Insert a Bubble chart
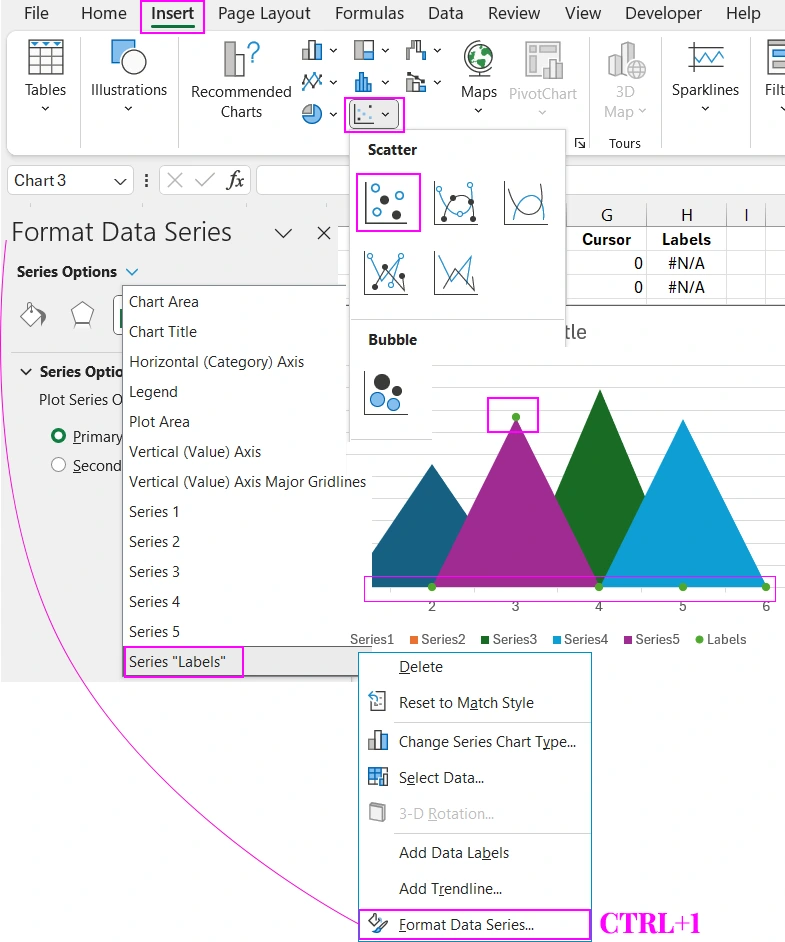The image size is (785, 942). coord(387,391)
